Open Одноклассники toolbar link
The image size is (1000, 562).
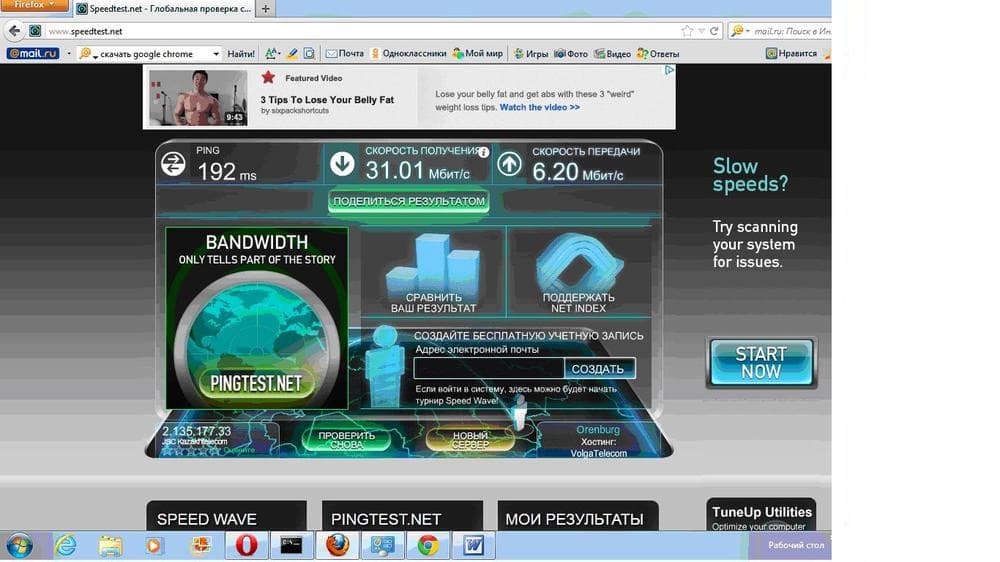pos(408,54)
